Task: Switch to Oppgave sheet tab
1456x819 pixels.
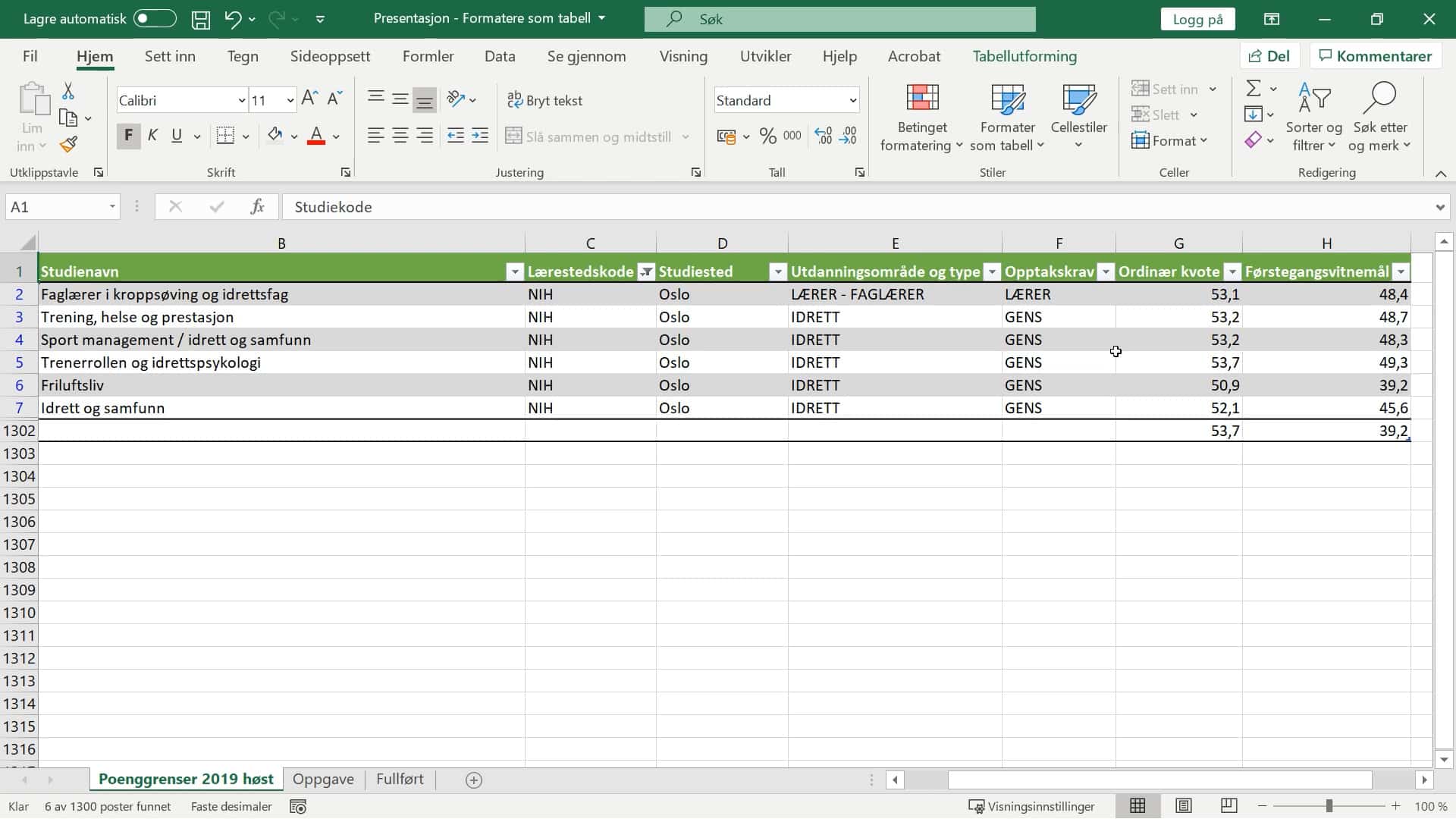Action: click(x=323, y=779)
